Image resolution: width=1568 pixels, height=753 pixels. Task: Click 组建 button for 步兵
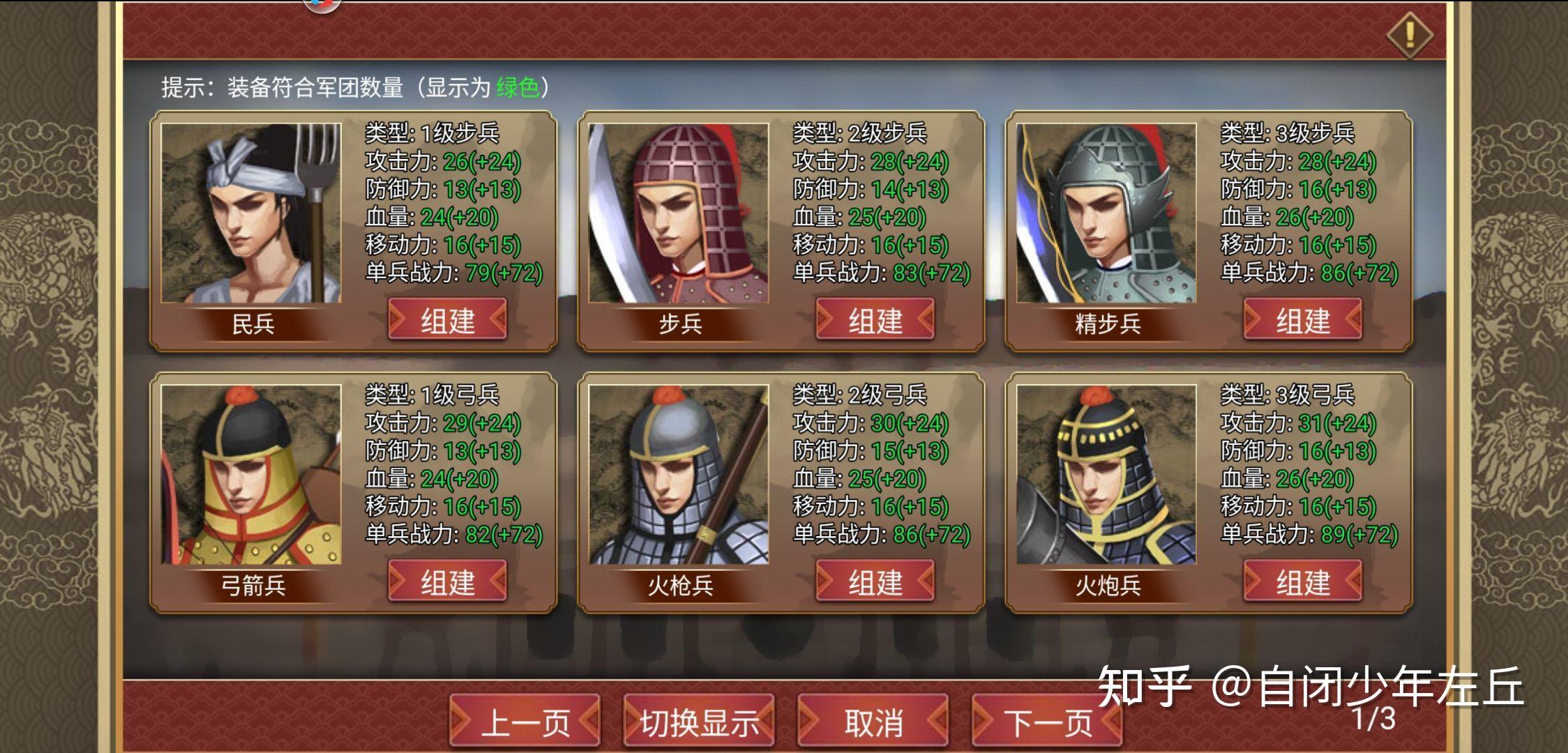click(875, 321)
